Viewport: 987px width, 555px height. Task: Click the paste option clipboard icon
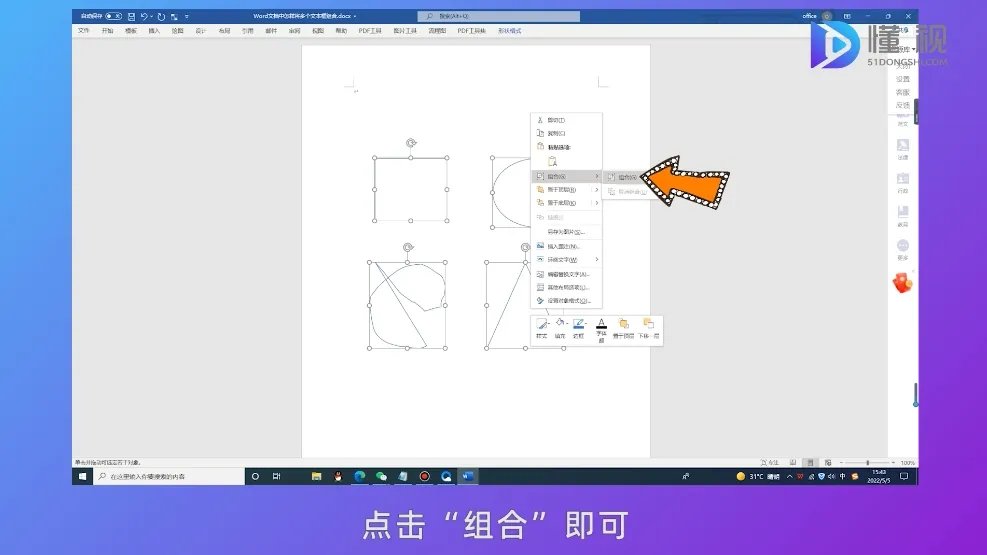tap(552, 162)
